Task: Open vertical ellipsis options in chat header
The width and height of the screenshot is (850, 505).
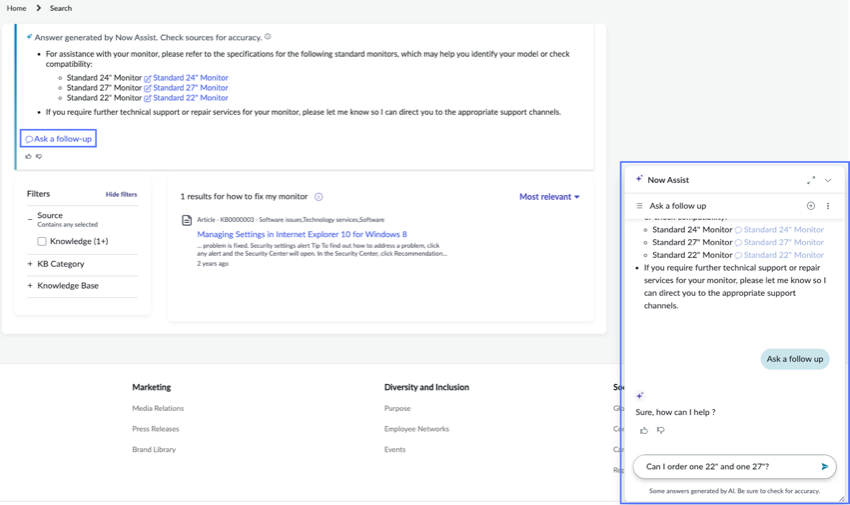Action: (x=828, y=206)
